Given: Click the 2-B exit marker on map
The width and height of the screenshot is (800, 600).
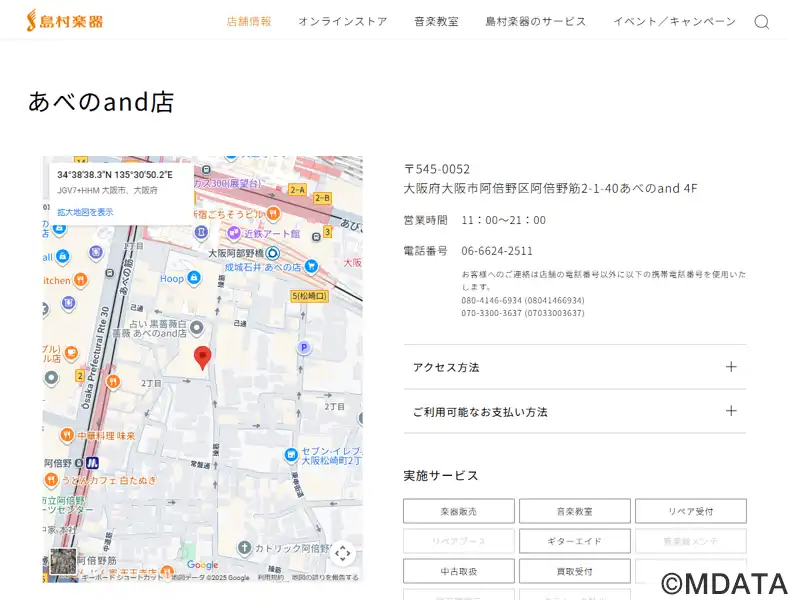Looking at the screenshot, I should [322, 198].
